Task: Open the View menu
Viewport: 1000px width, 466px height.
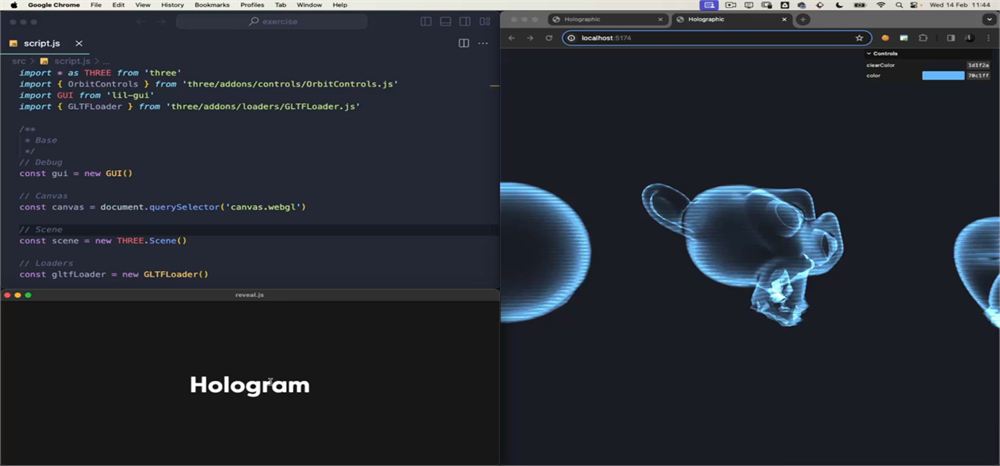Action: (x=143, y=4)
